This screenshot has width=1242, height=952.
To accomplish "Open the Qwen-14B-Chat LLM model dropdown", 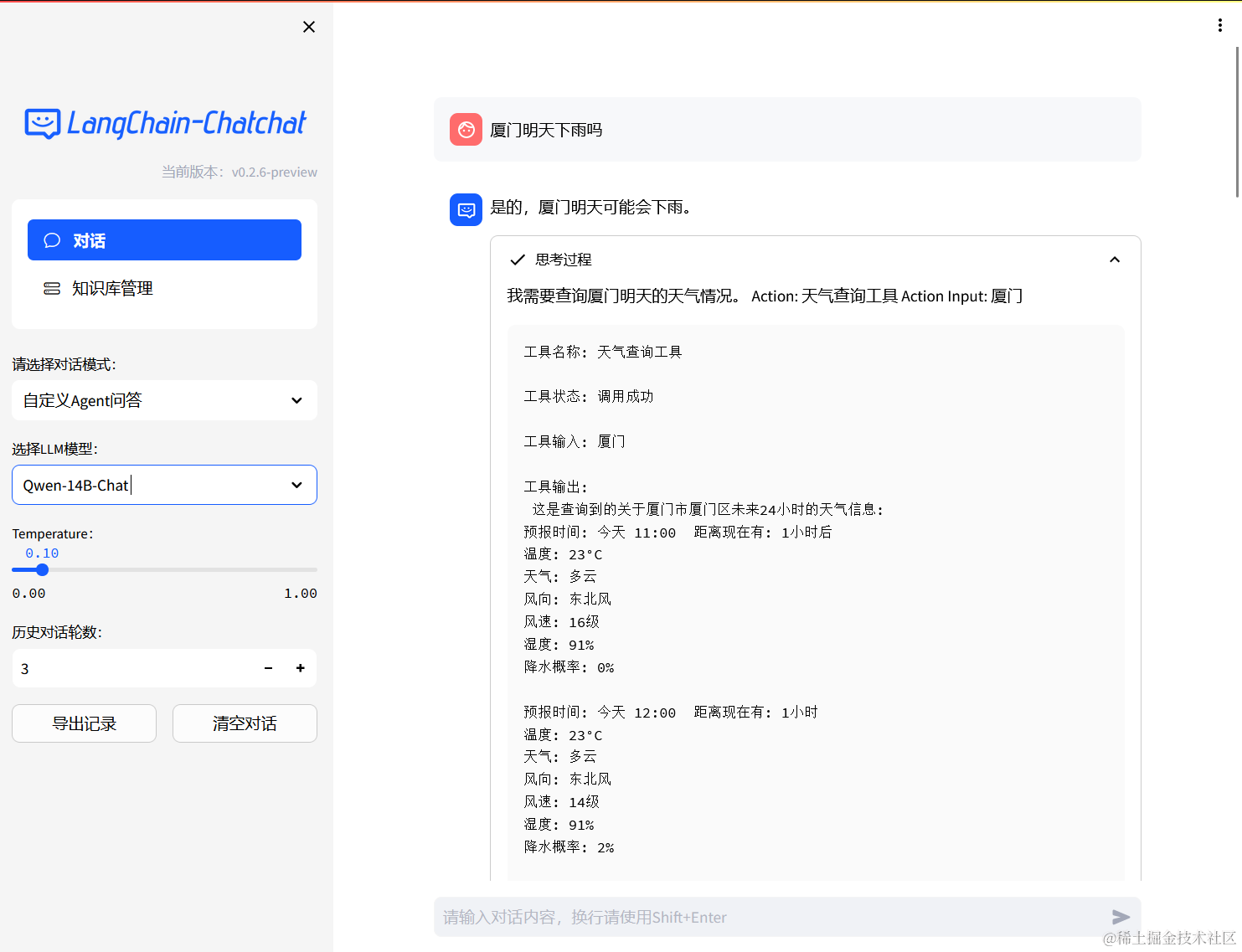I will pyautogui.click(x=164, y=485).
